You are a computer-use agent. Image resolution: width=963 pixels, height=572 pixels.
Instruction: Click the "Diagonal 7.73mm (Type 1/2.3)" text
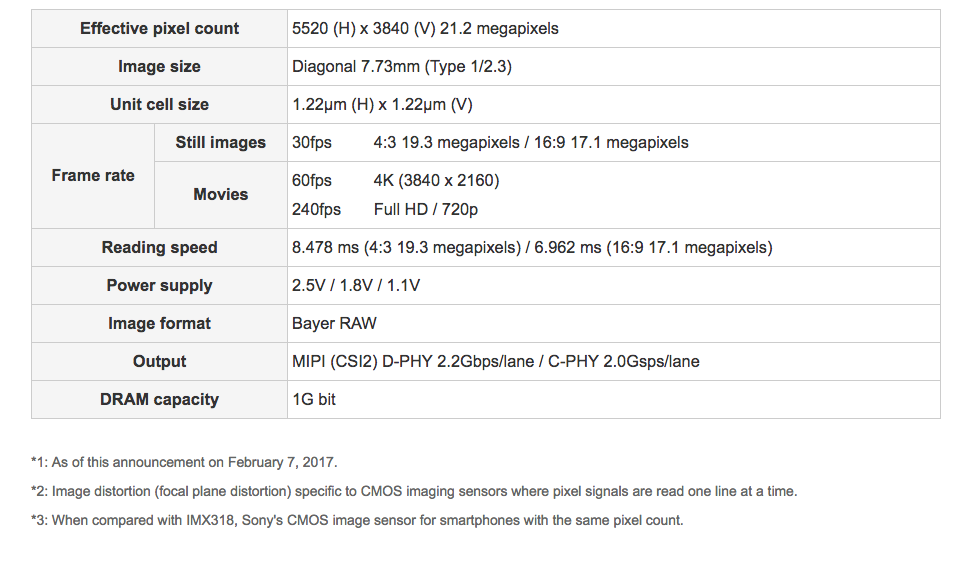click(x=402, y=66)
